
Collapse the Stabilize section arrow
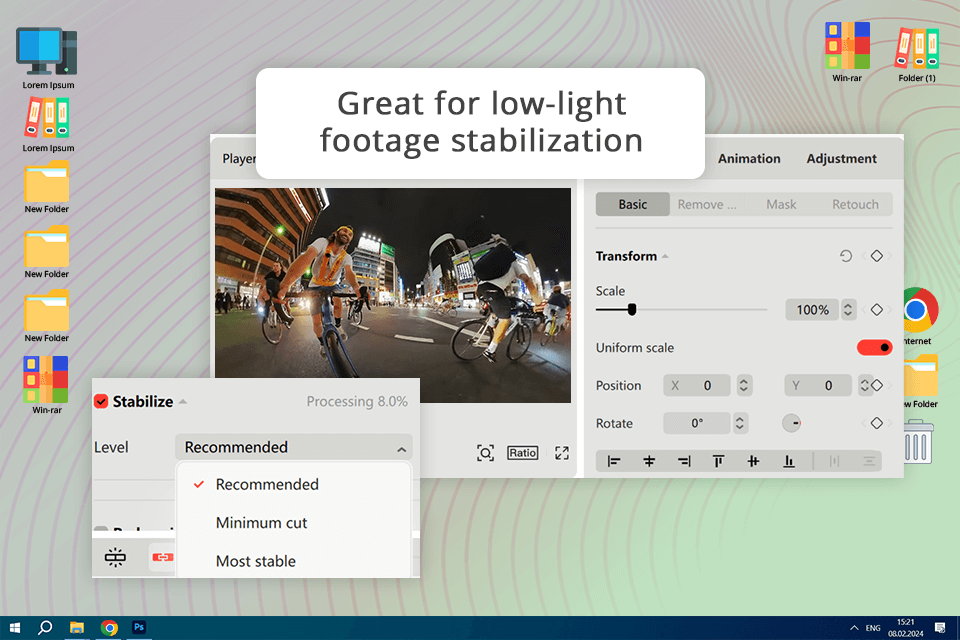point(182,402)
